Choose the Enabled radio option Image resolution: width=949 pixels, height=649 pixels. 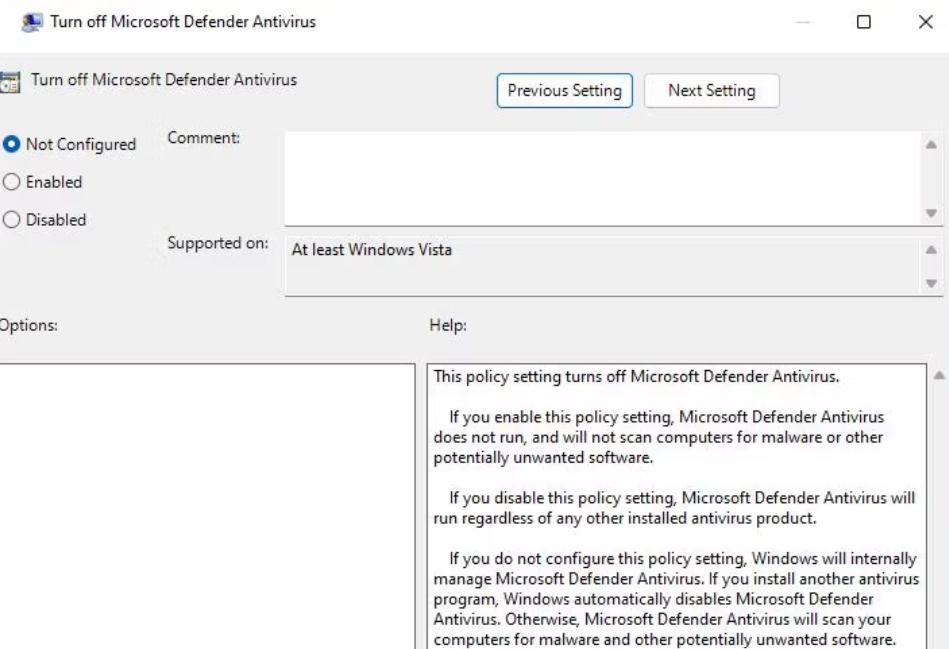pyautogui.click(x=12, y=182)
